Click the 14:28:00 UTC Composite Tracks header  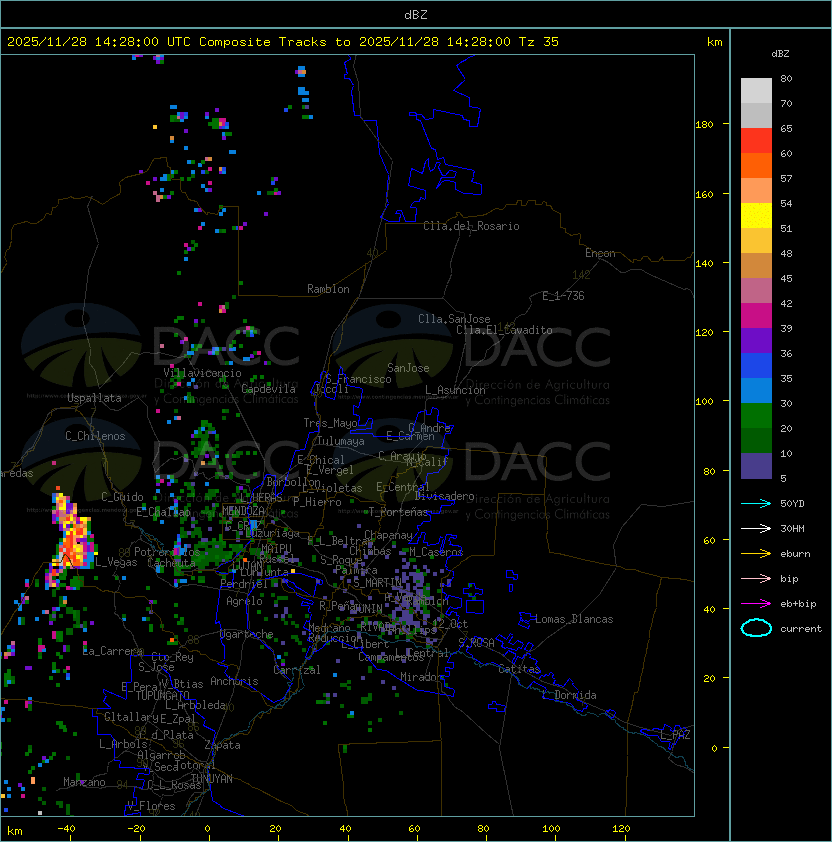click(x=283, y=42)
